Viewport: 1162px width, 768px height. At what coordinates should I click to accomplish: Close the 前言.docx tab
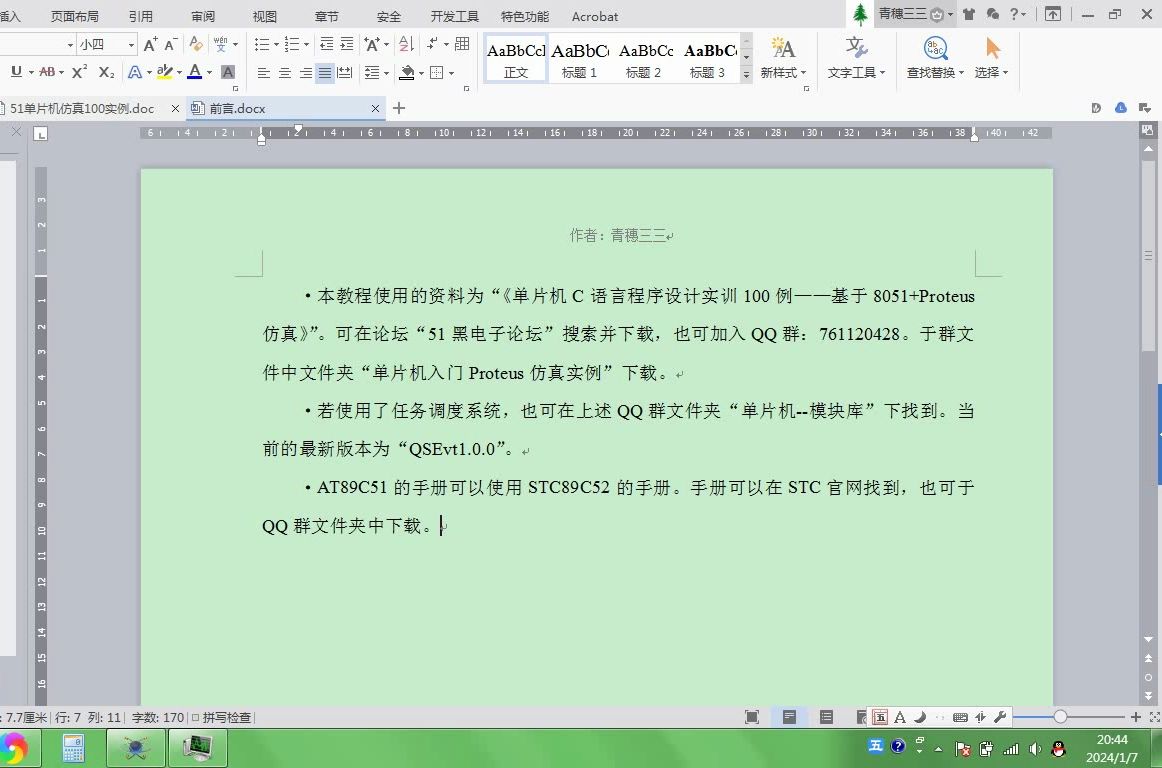pyautogui.click(x=375, y=108)
